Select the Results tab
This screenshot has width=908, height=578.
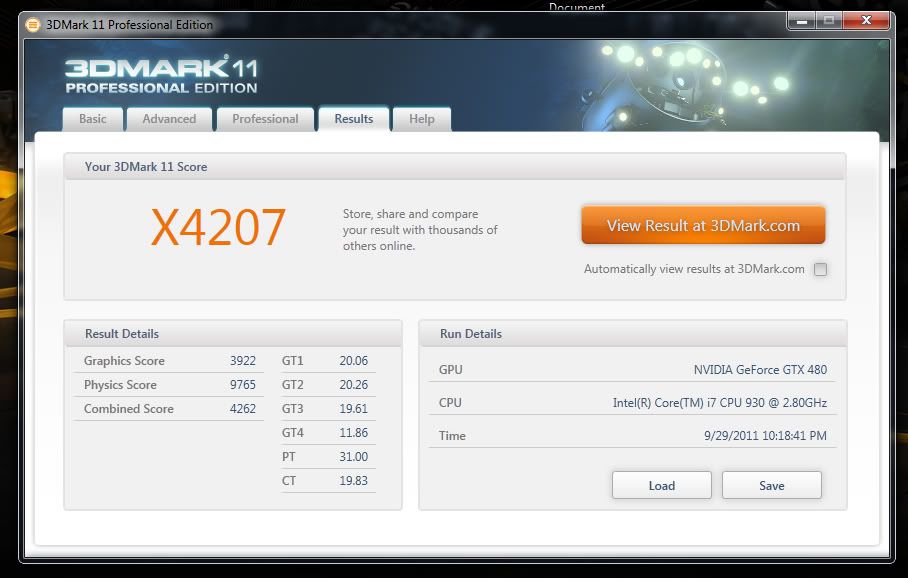[x=354, y=119]
